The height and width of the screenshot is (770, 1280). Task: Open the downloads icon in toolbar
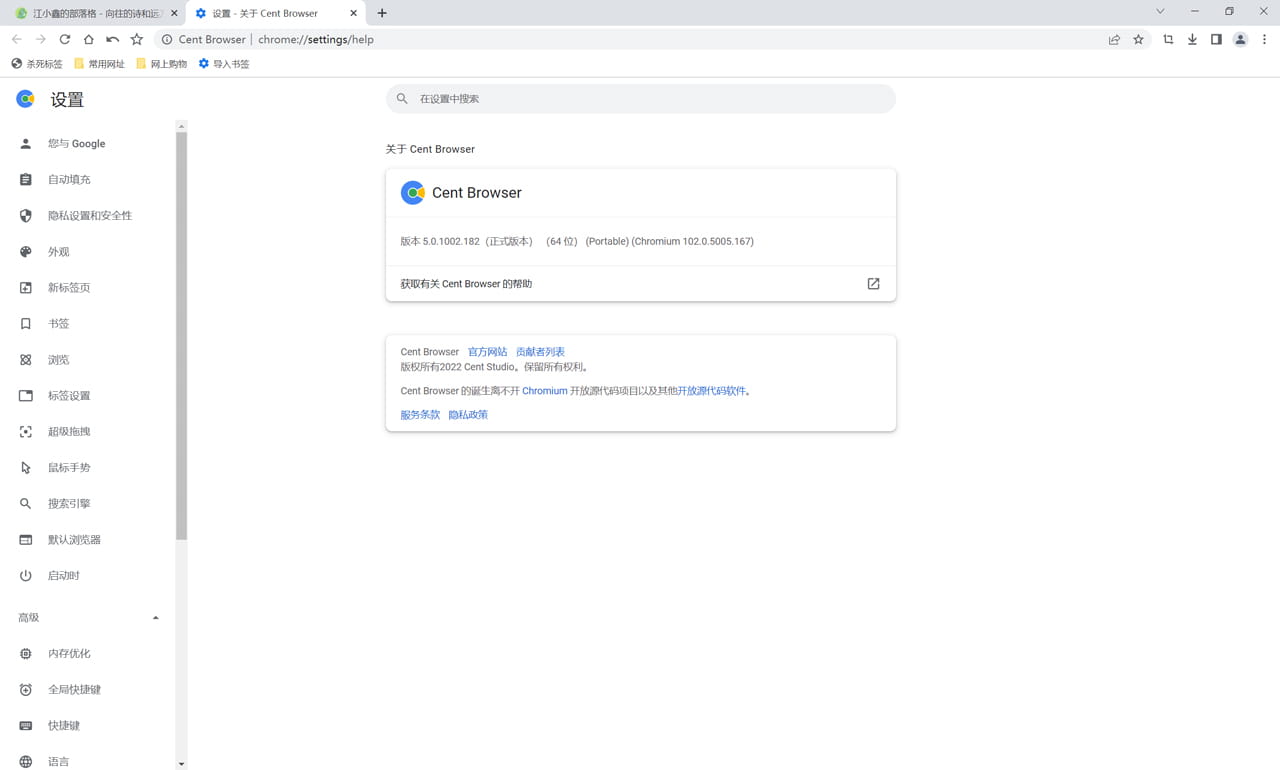(1192, 39)
